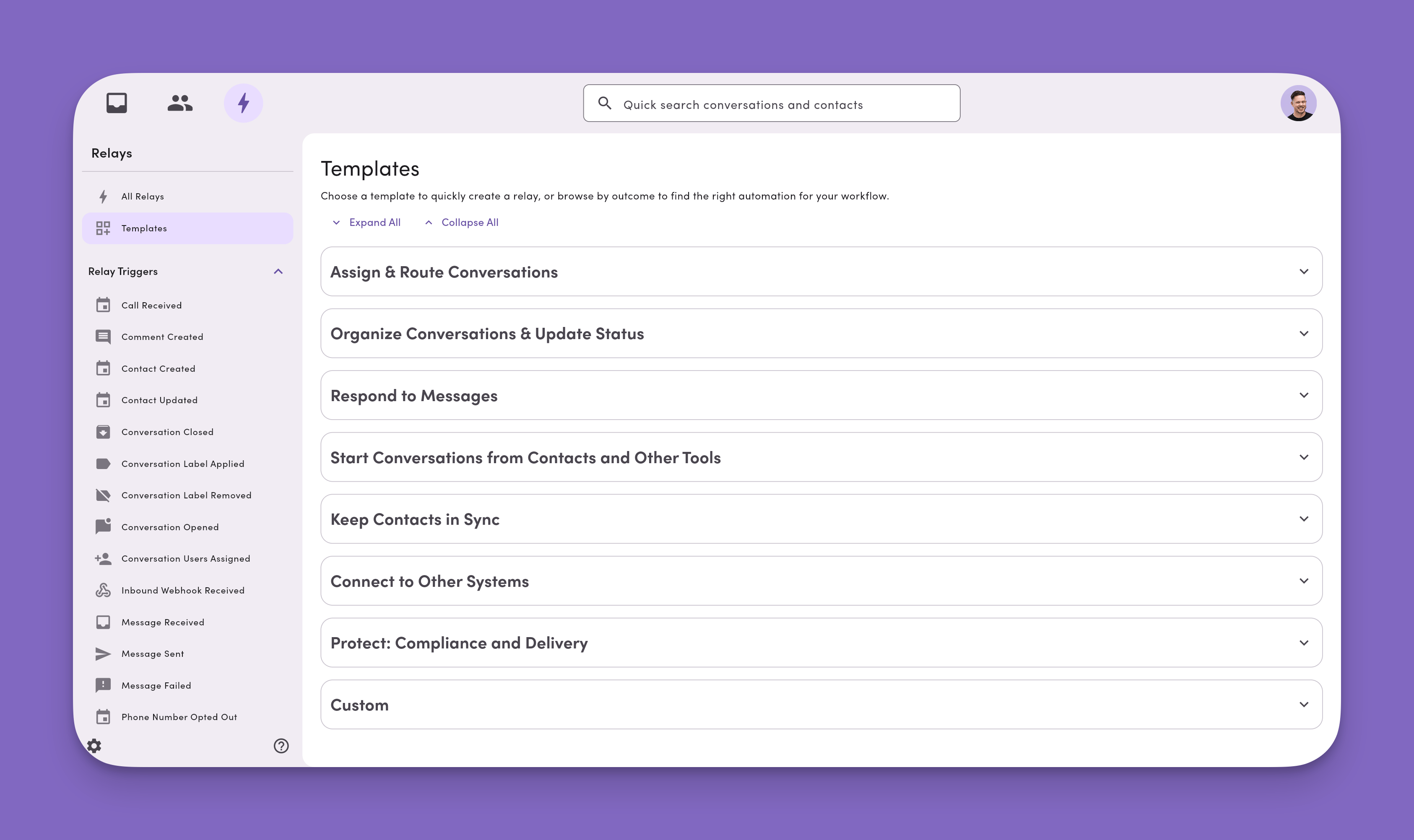Click the Conversation Closed archive icon
This screenshot has width=1414, height=840.
pyautogui.click(x=103, y=432)
